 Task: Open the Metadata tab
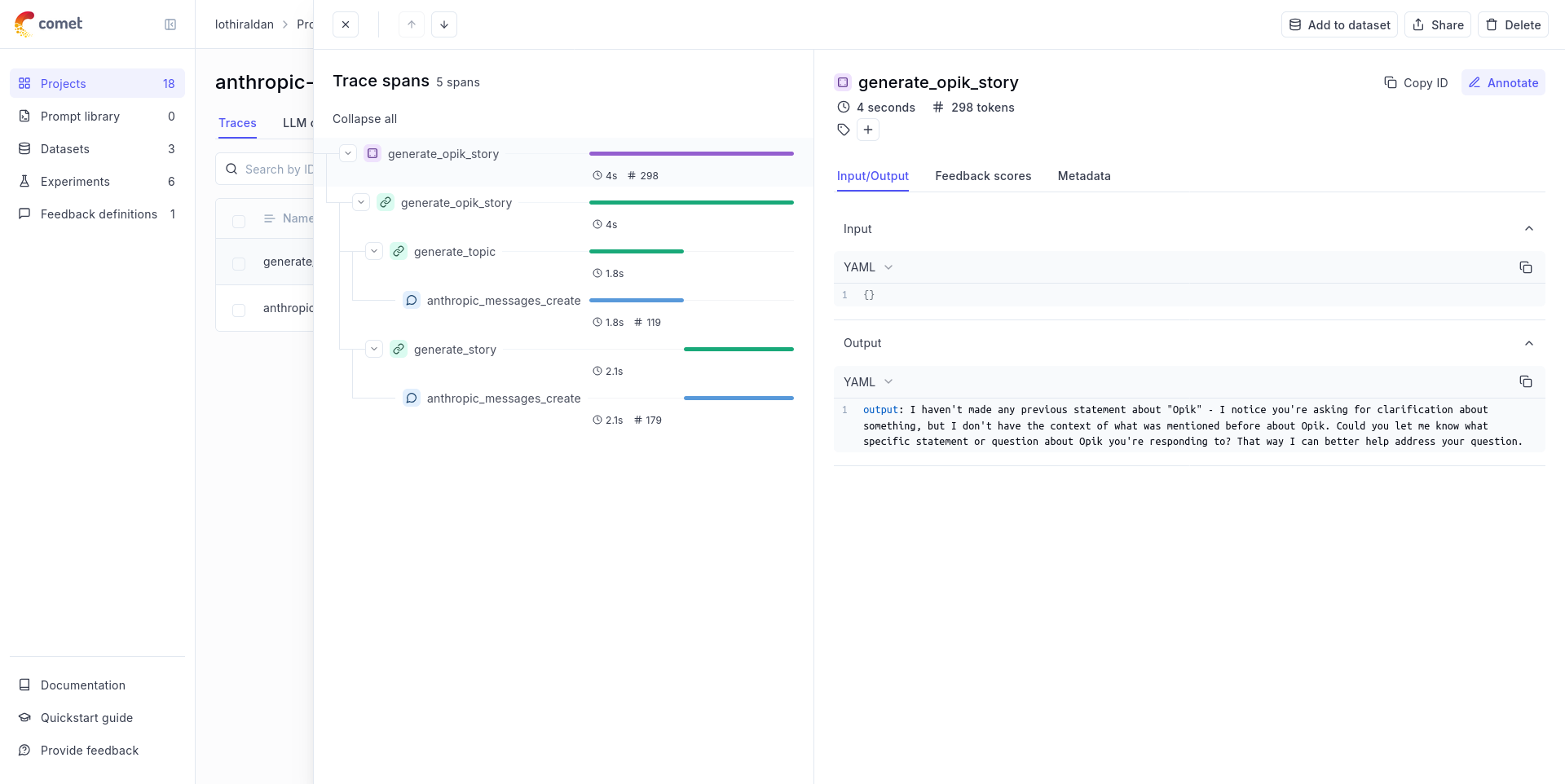coord(1083,176)
